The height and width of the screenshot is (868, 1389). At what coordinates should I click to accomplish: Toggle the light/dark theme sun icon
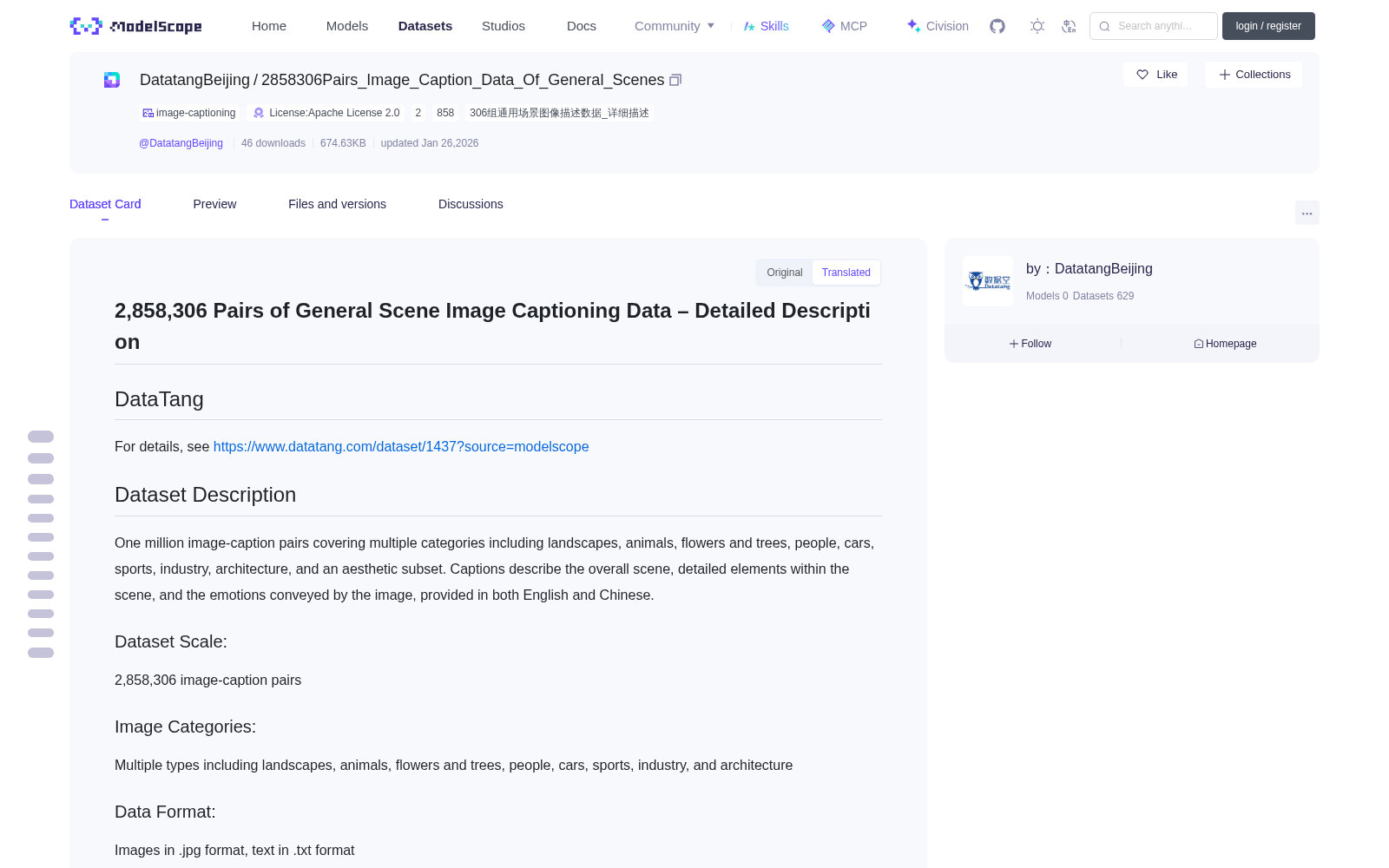point(1037,26)
